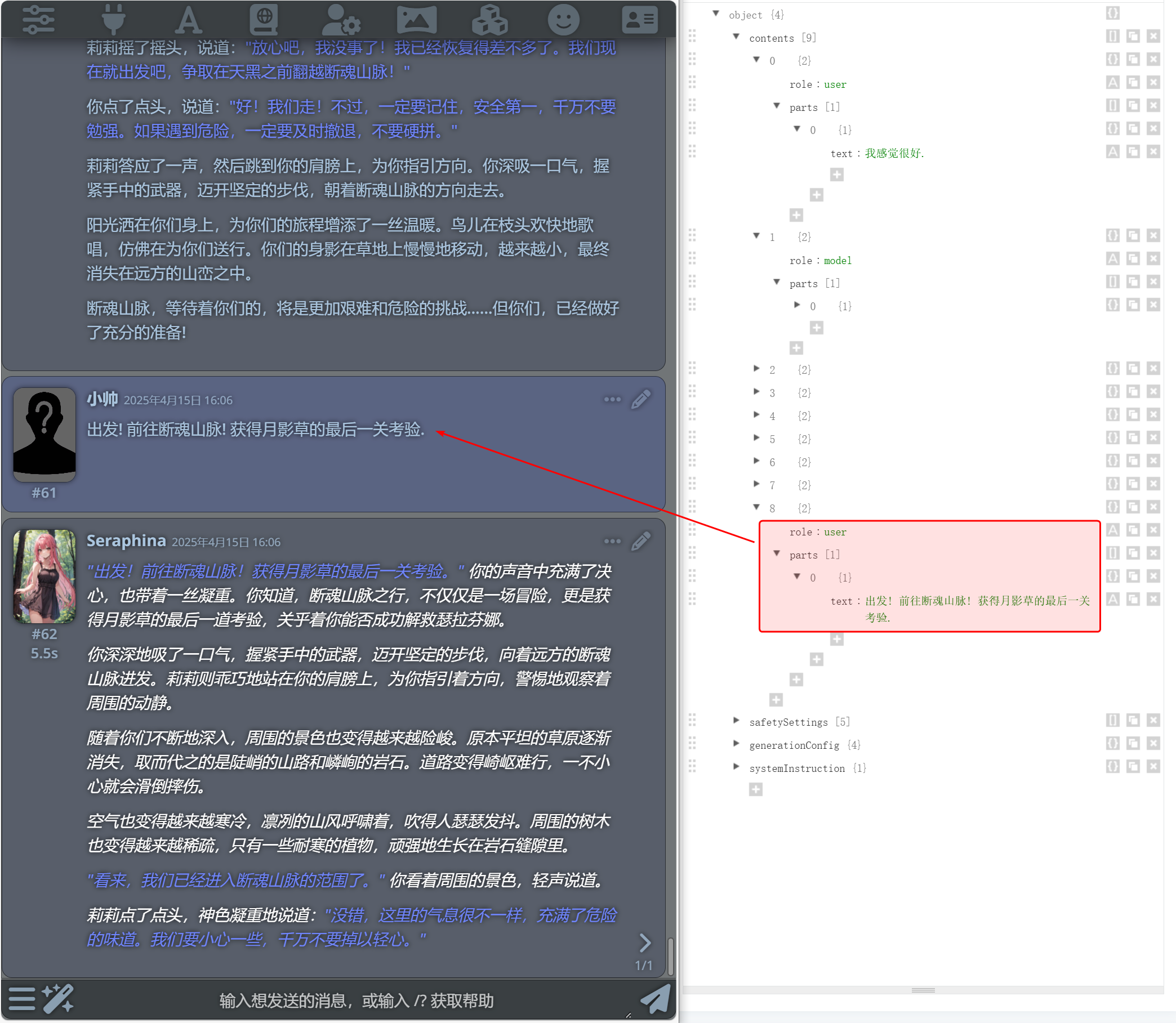This screenshot has height=1023, width=1176.
Task: Expand the safetySettings node
Action: coord(736,721)
